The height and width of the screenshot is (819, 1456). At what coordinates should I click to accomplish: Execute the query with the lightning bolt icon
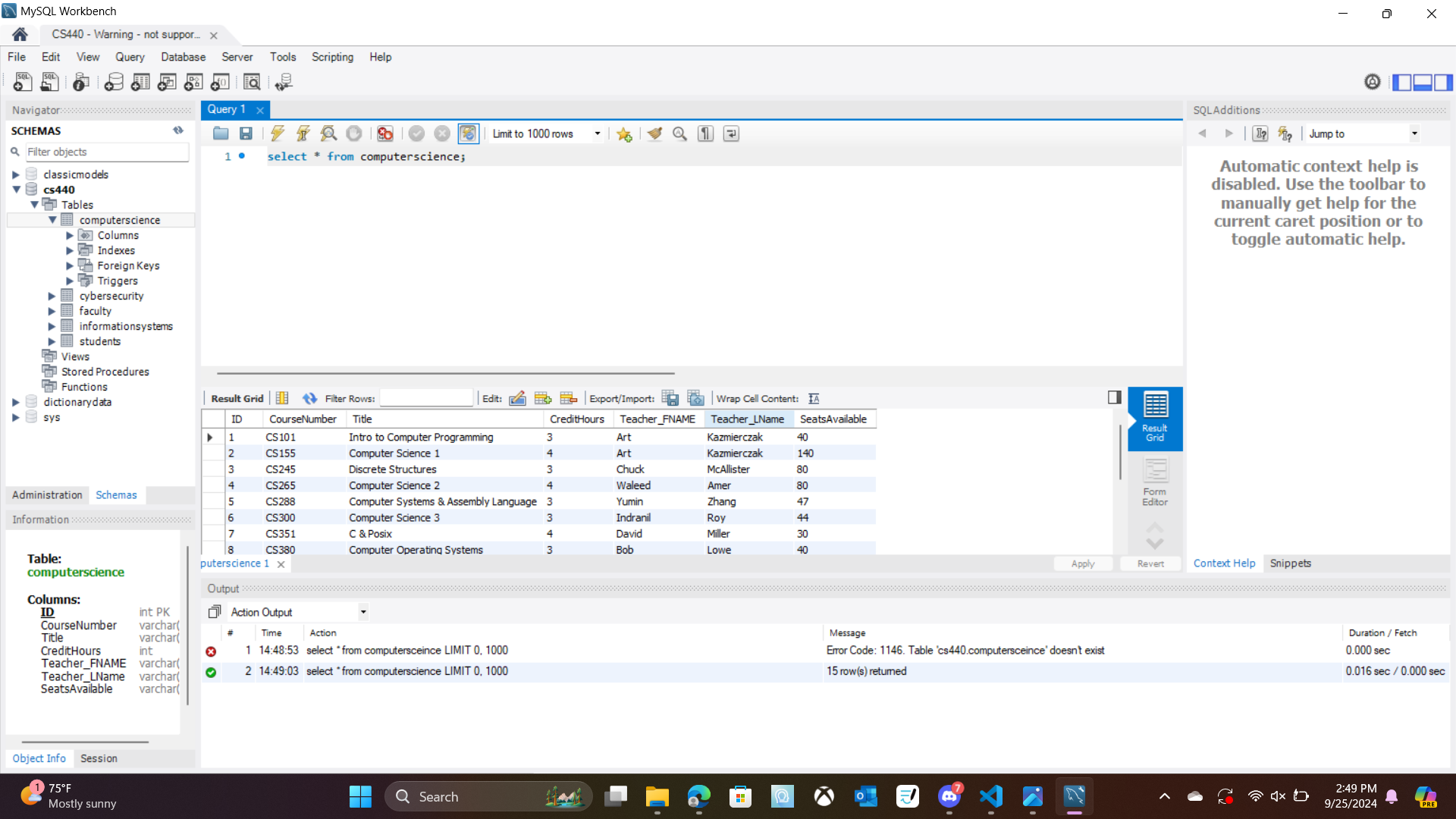point(278,133)
